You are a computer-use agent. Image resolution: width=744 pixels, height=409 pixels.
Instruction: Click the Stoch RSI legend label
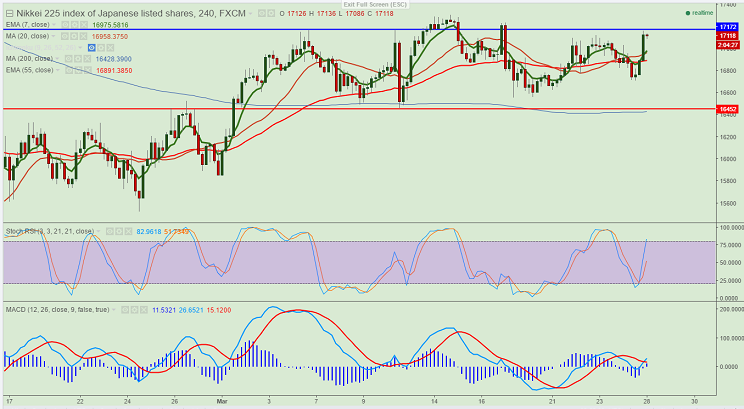click(x=49, y=232)
